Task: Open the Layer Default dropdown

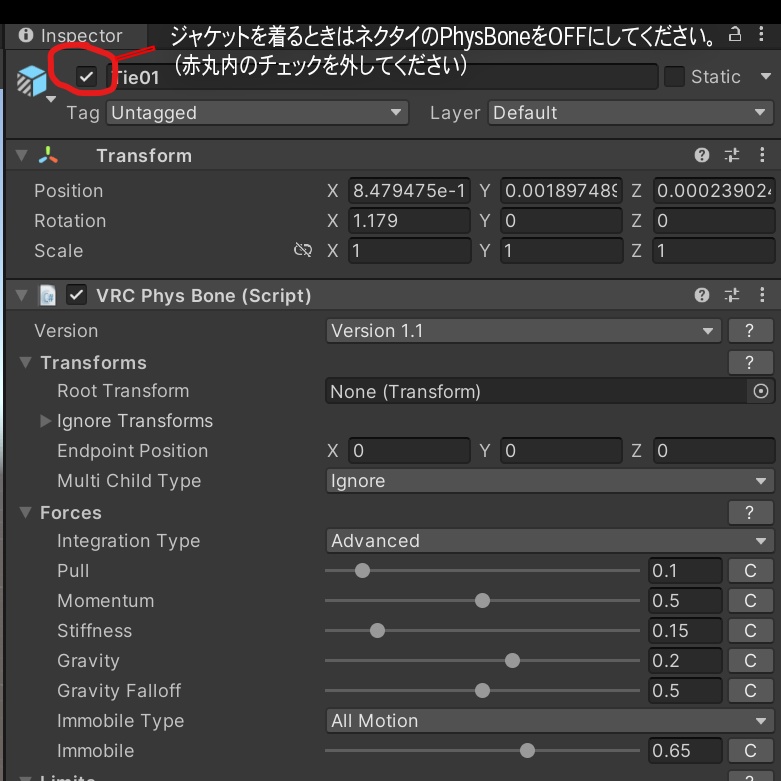Action: [x=630, y=113]
